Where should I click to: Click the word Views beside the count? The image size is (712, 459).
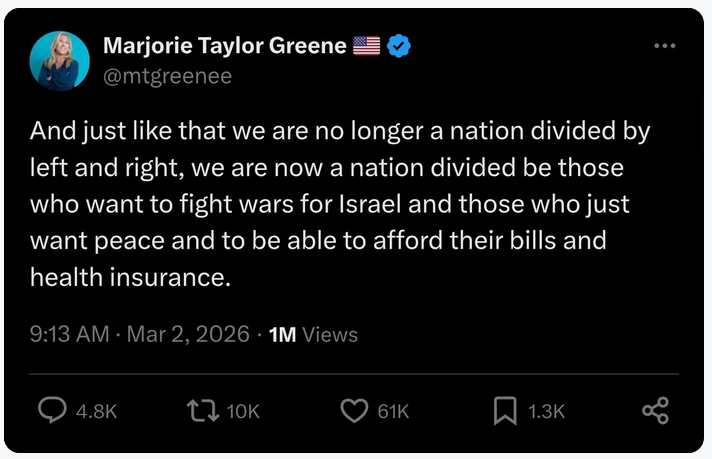tap(329, 335)
